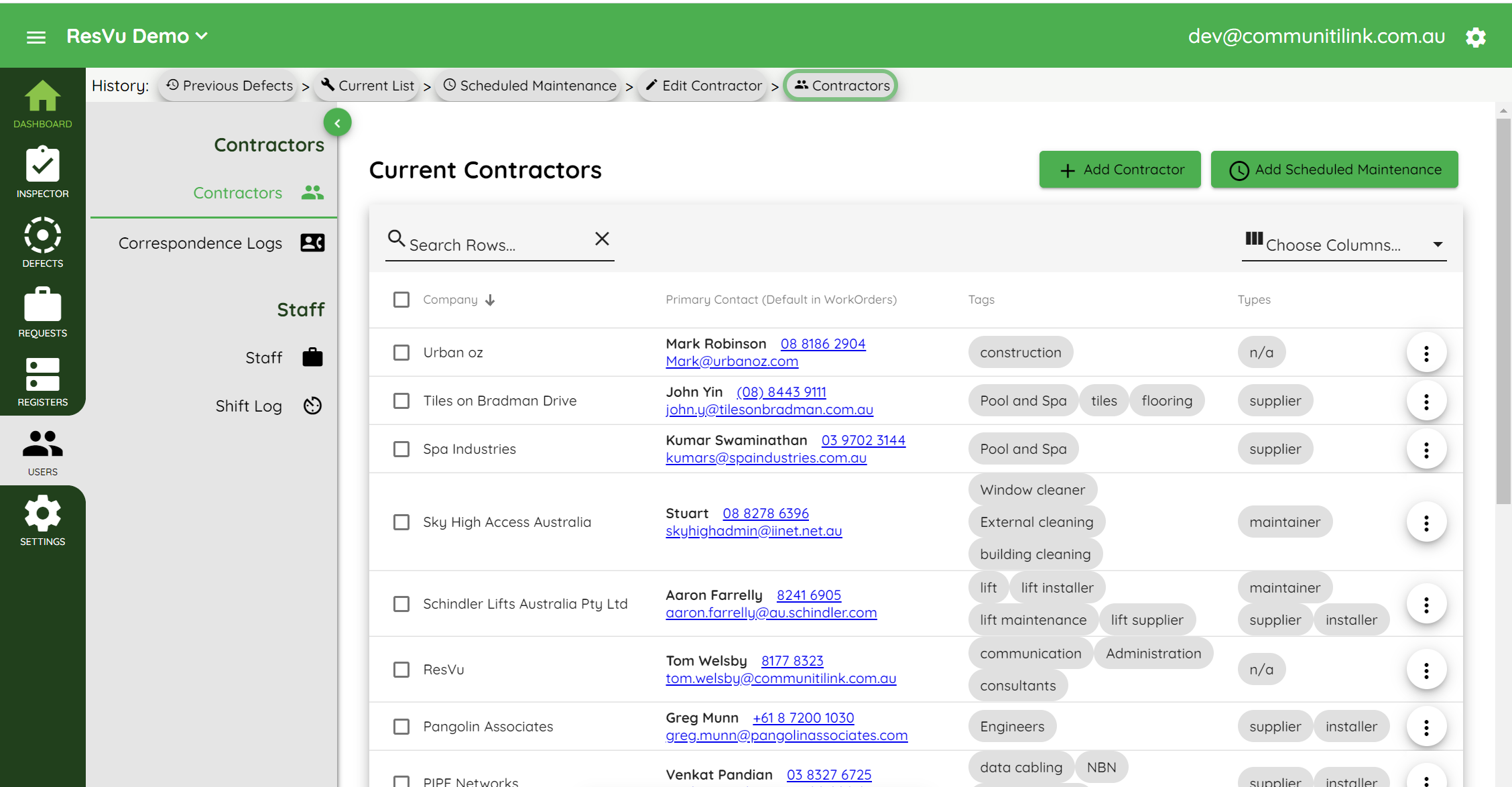Click the Add Contractor button

click(x=1120, y=170)
